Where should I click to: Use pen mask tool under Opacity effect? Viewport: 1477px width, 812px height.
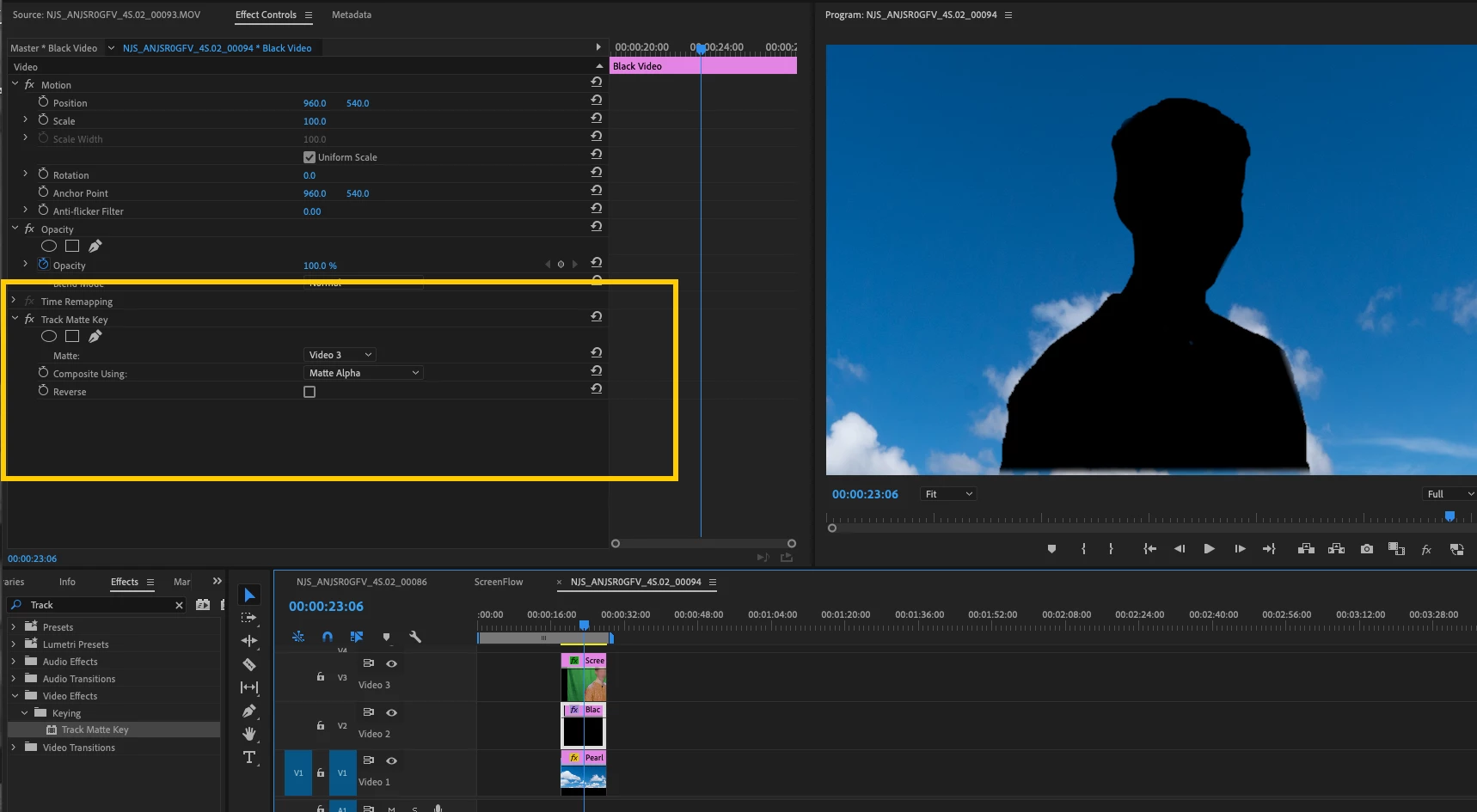(95, 247)
